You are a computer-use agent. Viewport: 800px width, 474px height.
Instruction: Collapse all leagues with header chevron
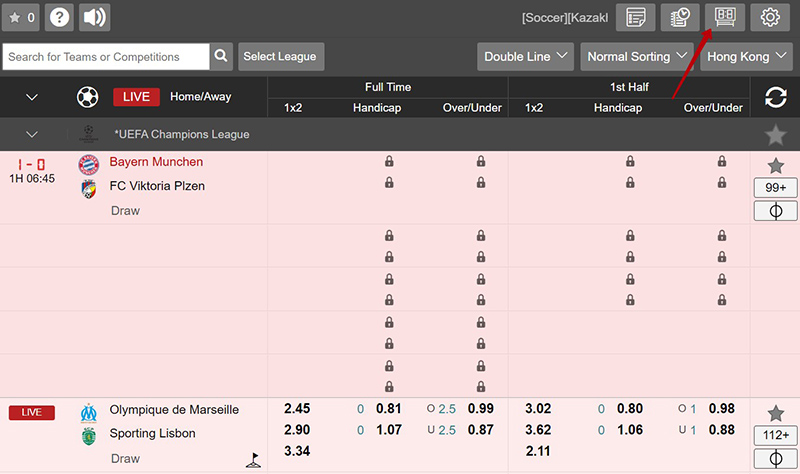click(32, 97)
